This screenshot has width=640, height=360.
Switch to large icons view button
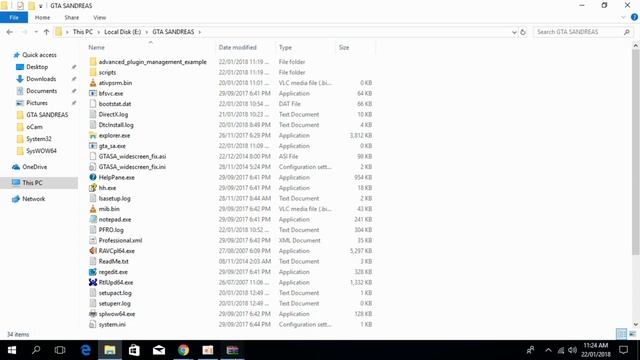632,334
